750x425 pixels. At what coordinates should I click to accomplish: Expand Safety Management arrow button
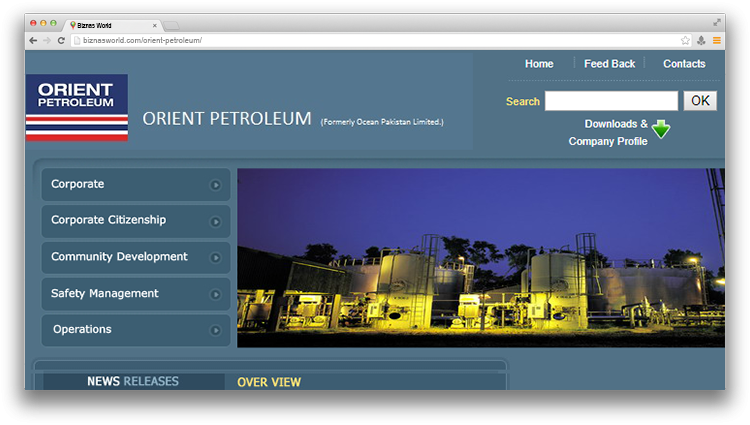pos(215,294)
